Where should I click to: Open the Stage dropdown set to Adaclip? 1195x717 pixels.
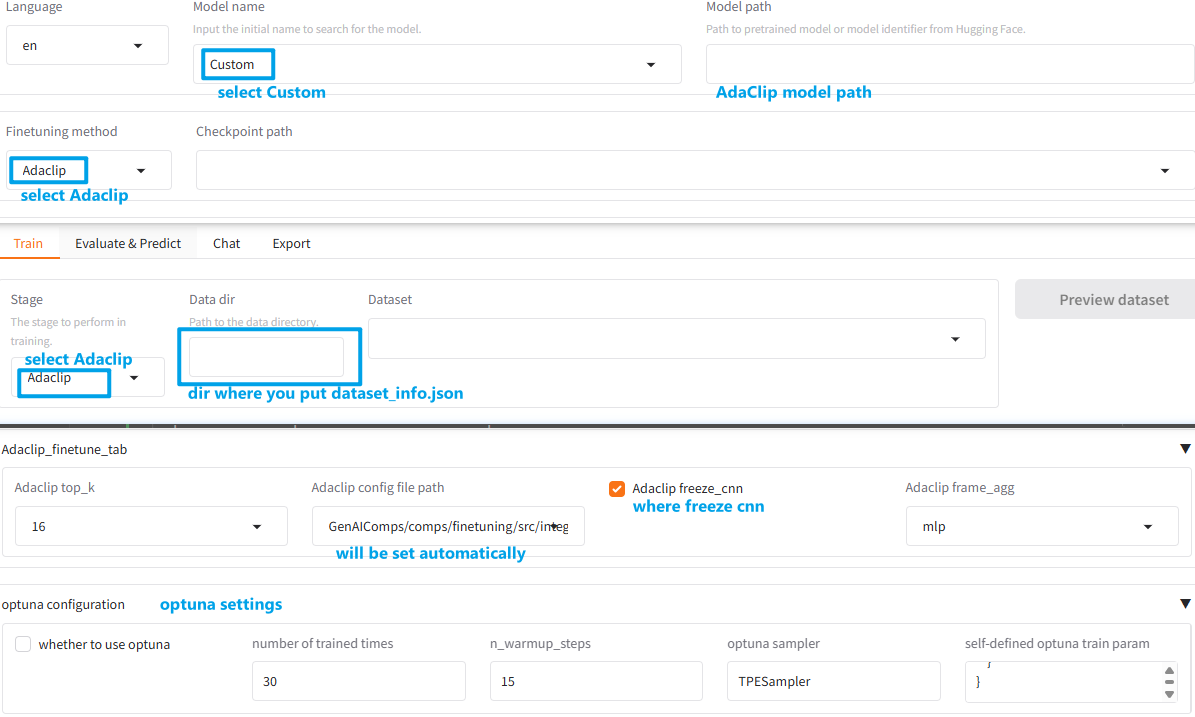(133, 378)
